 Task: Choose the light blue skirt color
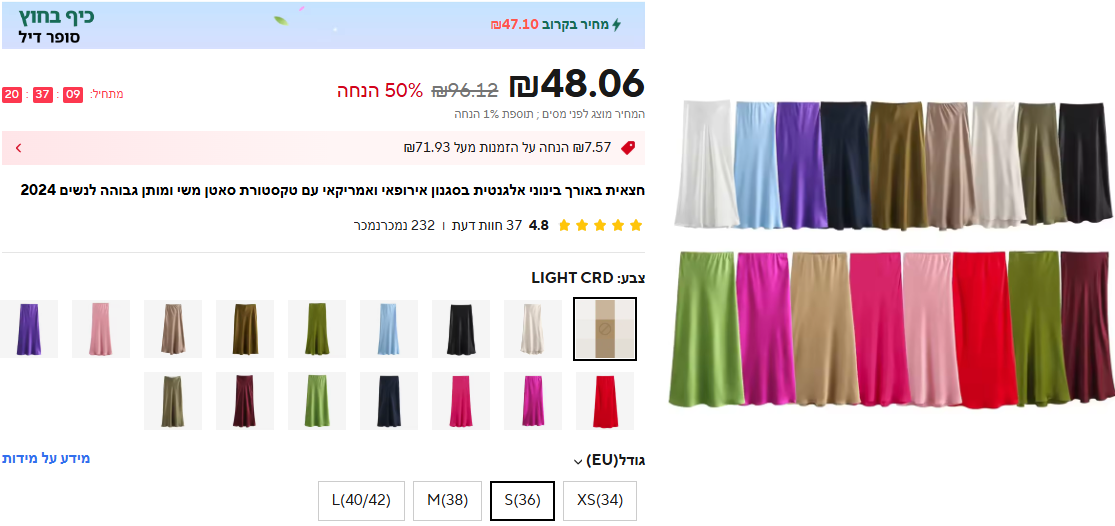point(388,329)
